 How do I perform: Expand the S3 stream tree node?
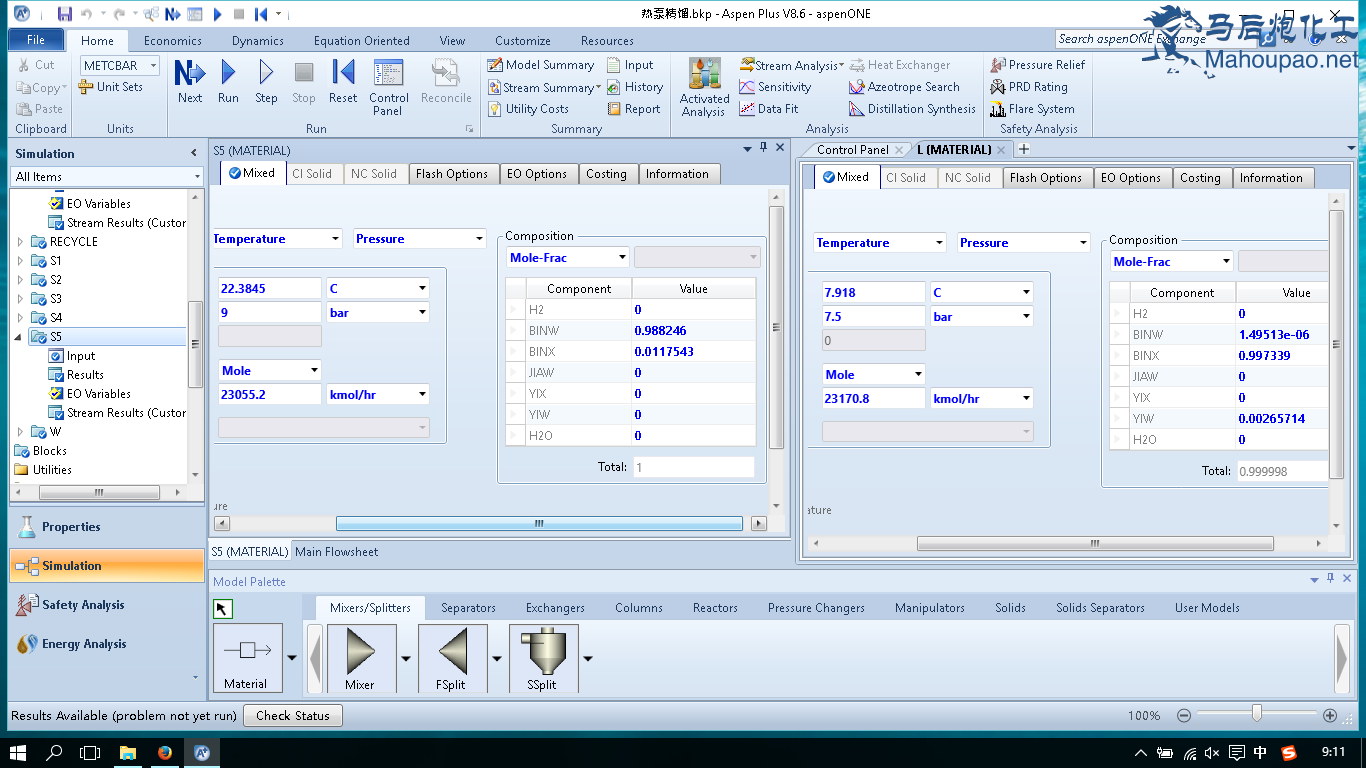(20, 299)
